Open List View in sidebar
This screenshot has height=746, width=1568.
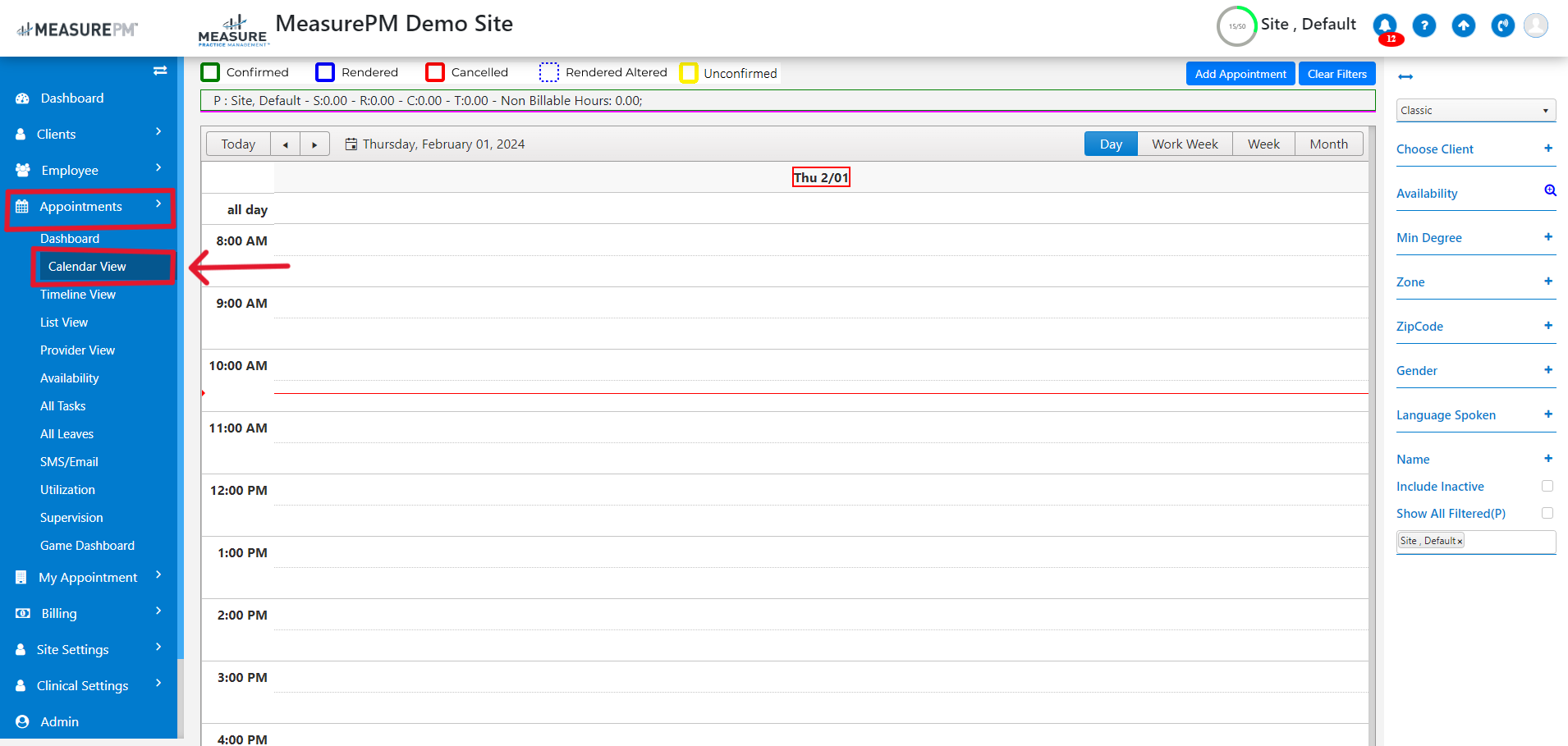64,323
